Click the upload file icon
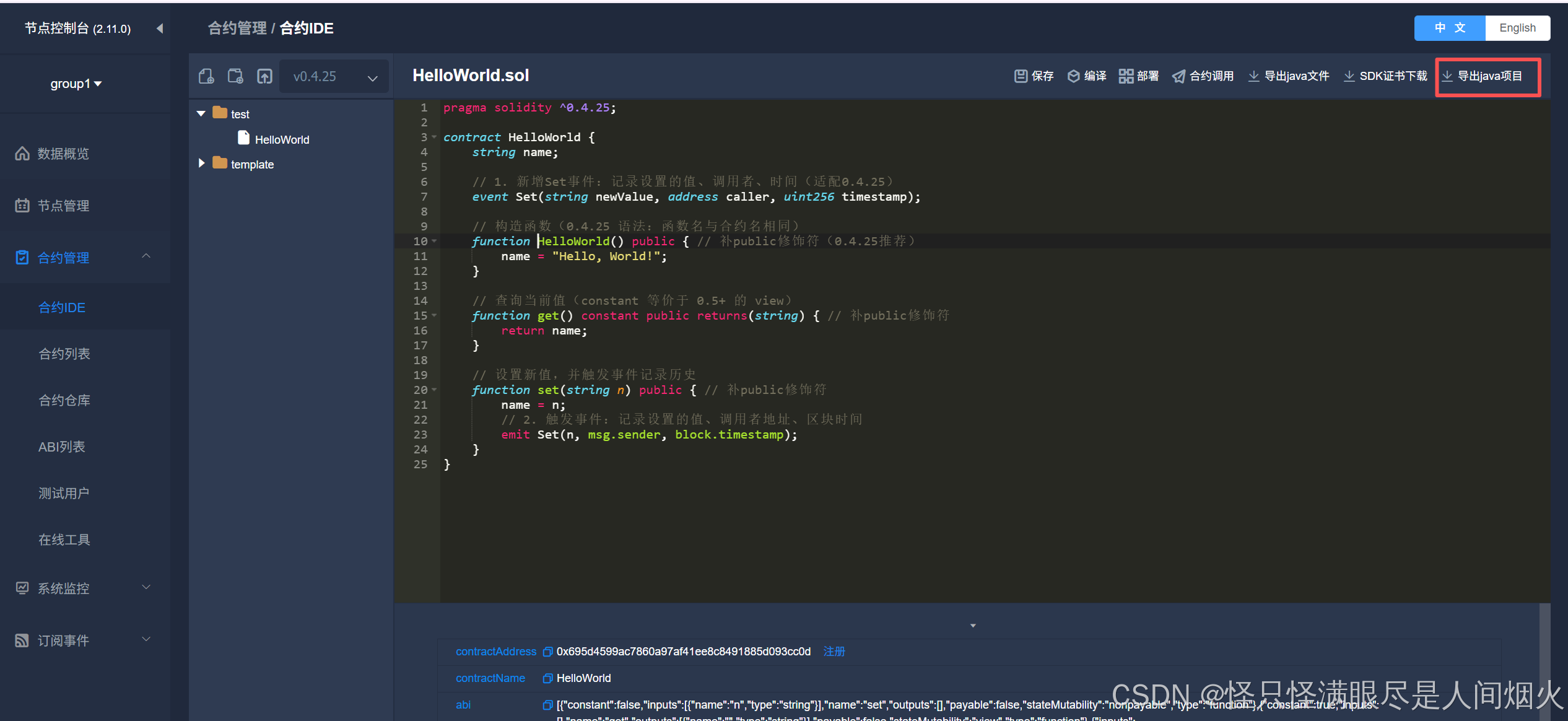1568x721 pixels. point(264,76)
